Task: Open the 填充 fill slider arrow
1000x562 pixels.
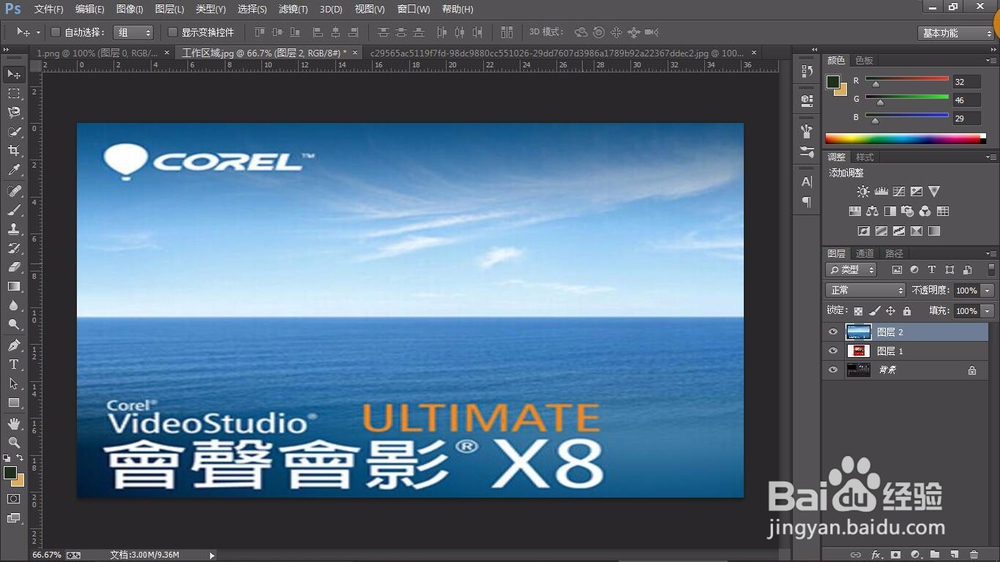Action: tap(987, 311)
